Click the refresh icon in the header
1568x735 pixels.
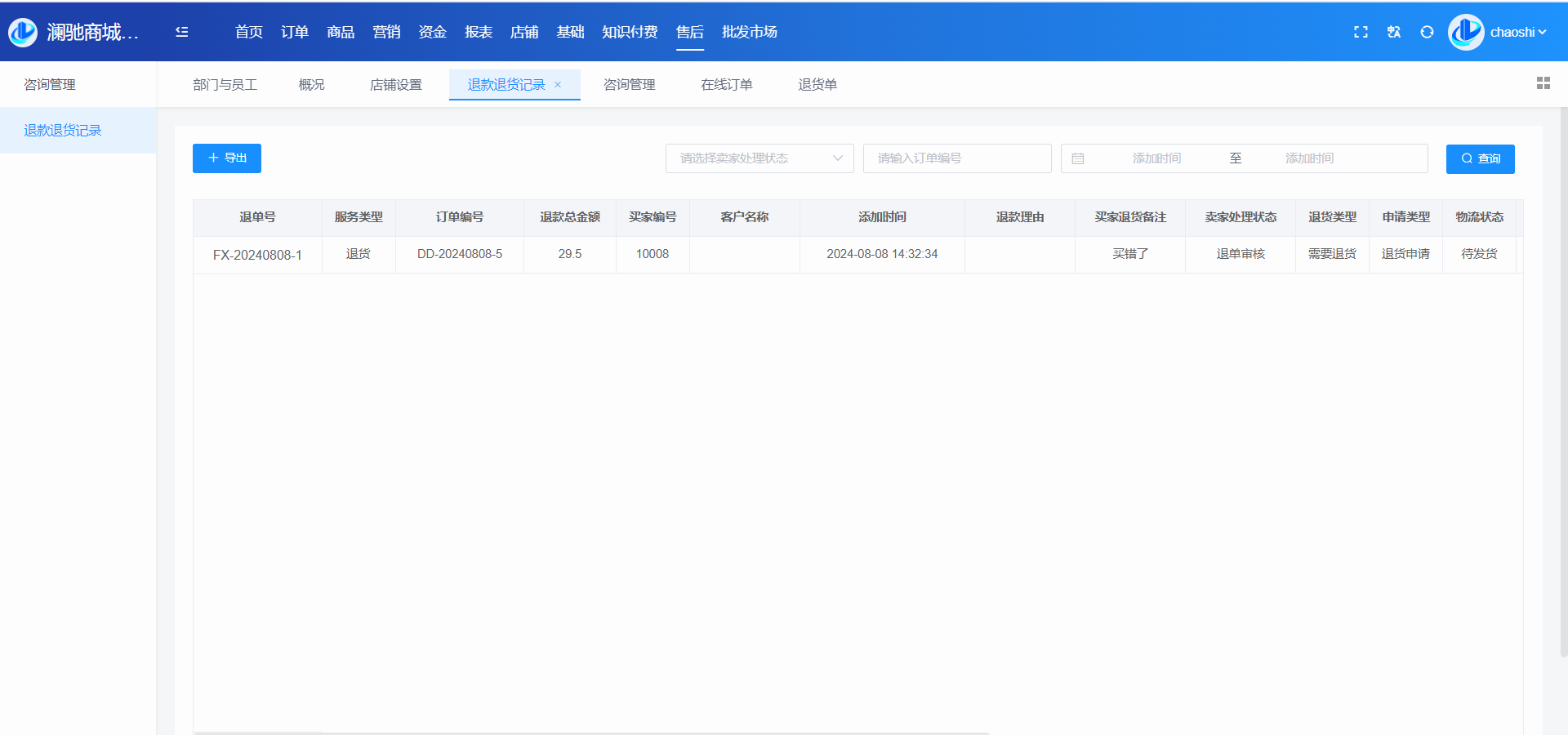[1427, 32]
